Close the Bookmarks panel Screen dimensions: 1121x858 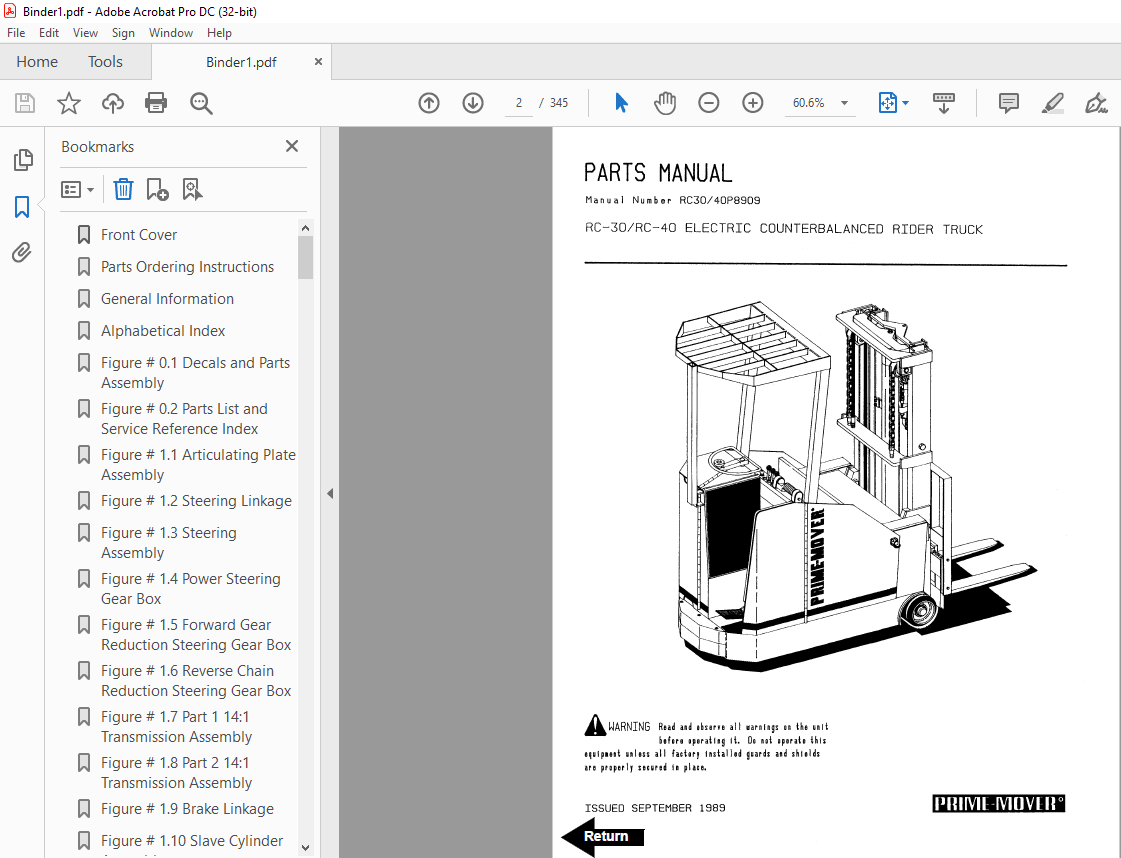coord(292,146)
